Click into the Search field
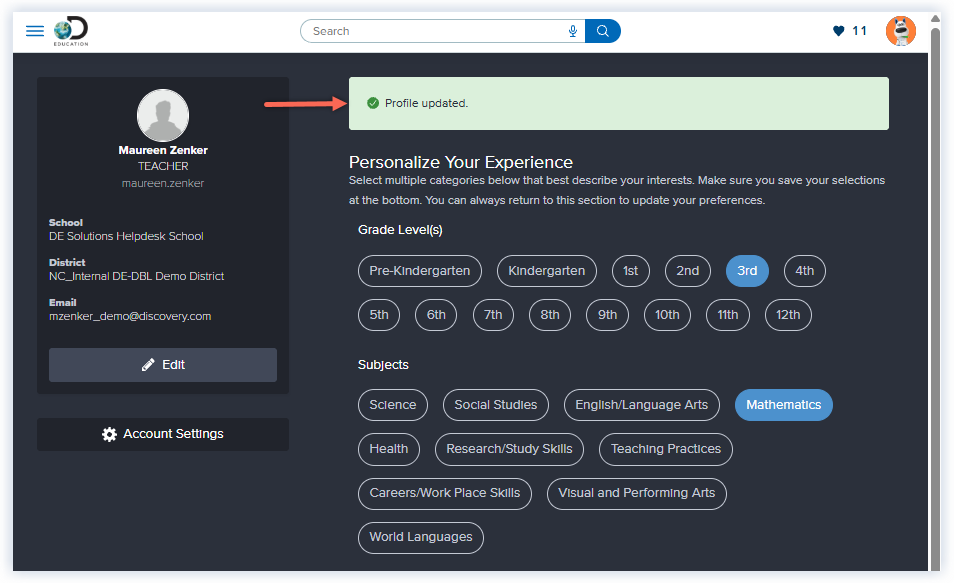Screen dimensions: 954x583 pyautogui.click(x=435, y=31)
